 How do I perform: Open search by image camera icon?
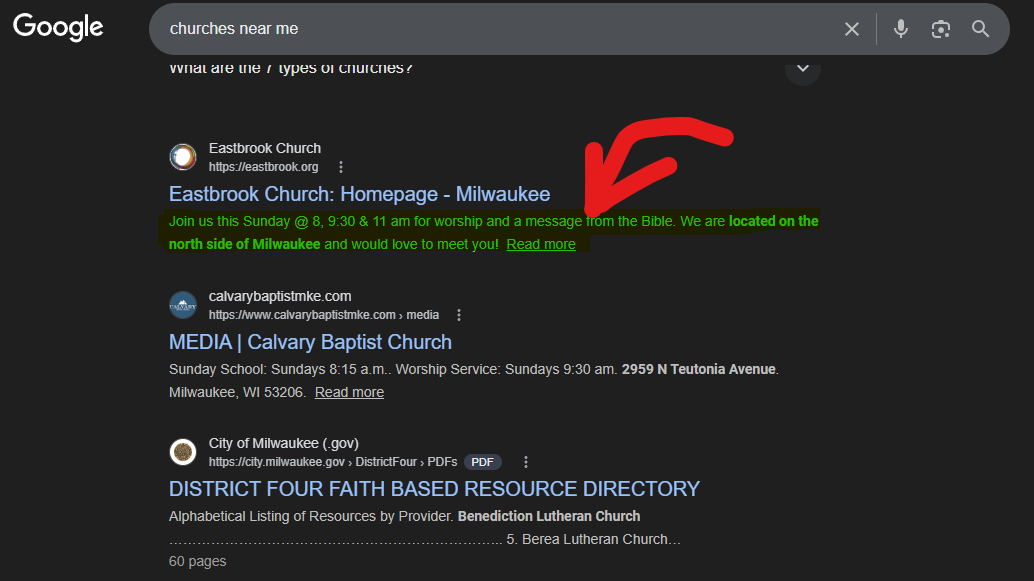pyautogui.click(x=940, y=29)
